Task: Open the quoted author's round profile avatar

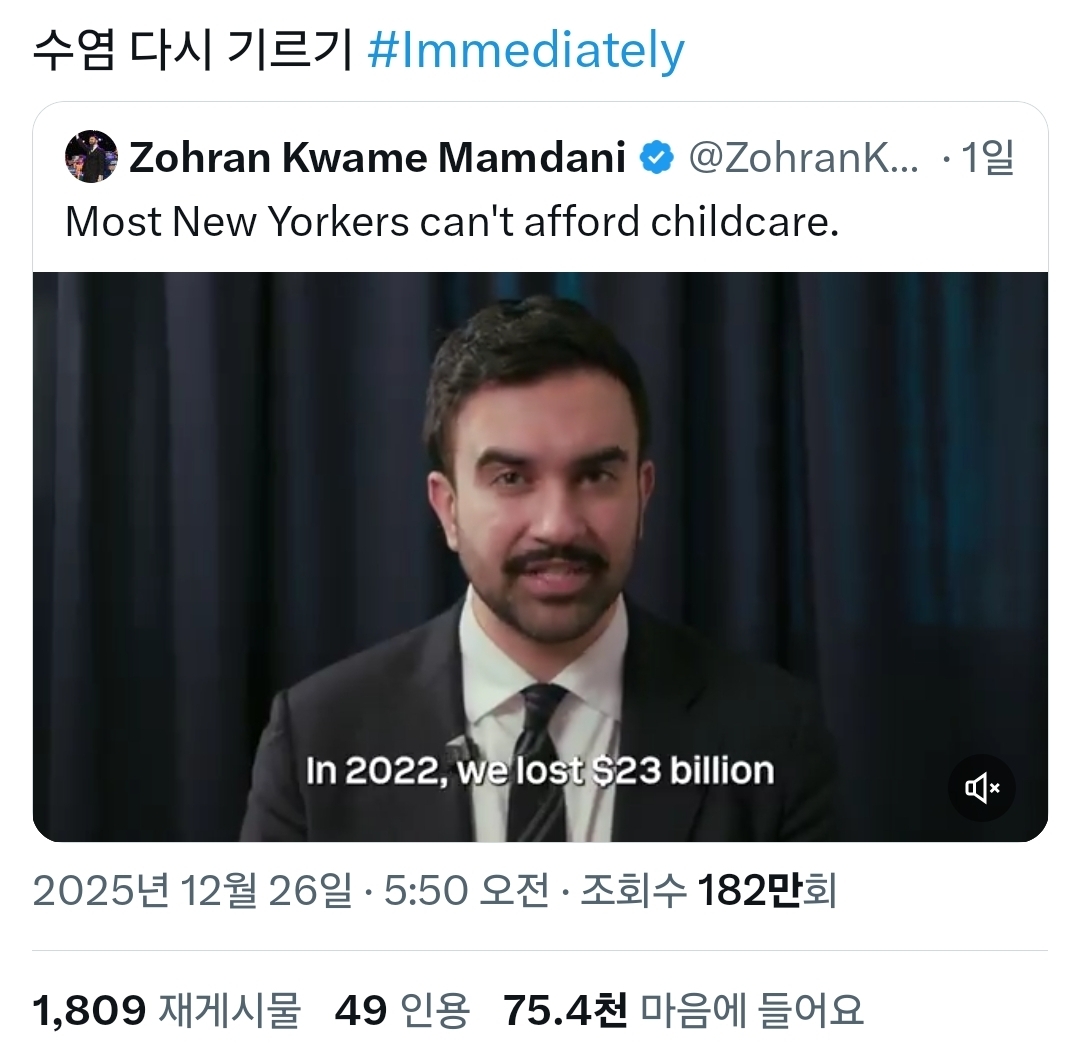Action: 92,157
